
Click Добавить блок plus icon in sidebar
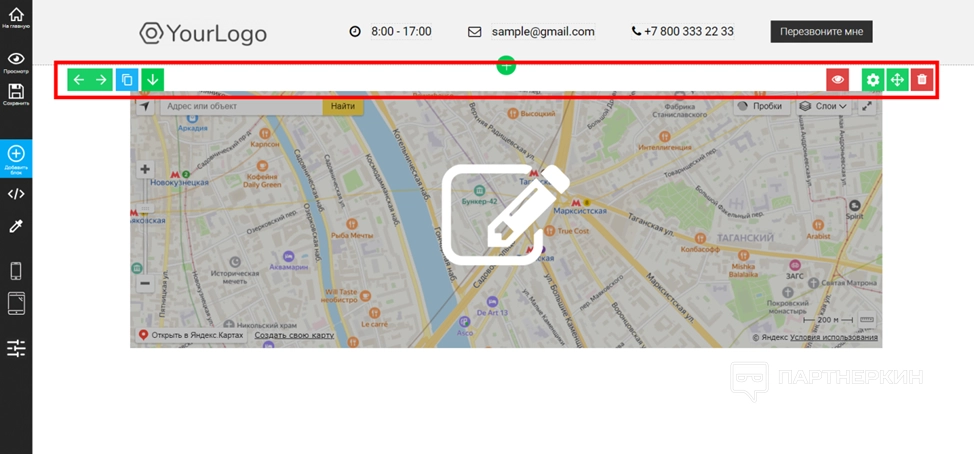(x=16, y=158)
